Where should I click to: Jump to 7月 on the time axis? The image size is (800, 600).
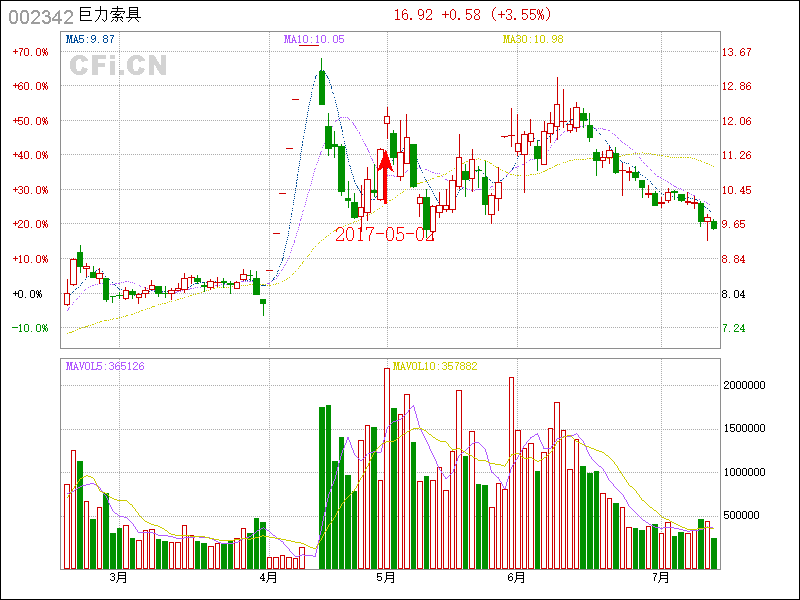(660, 578)
